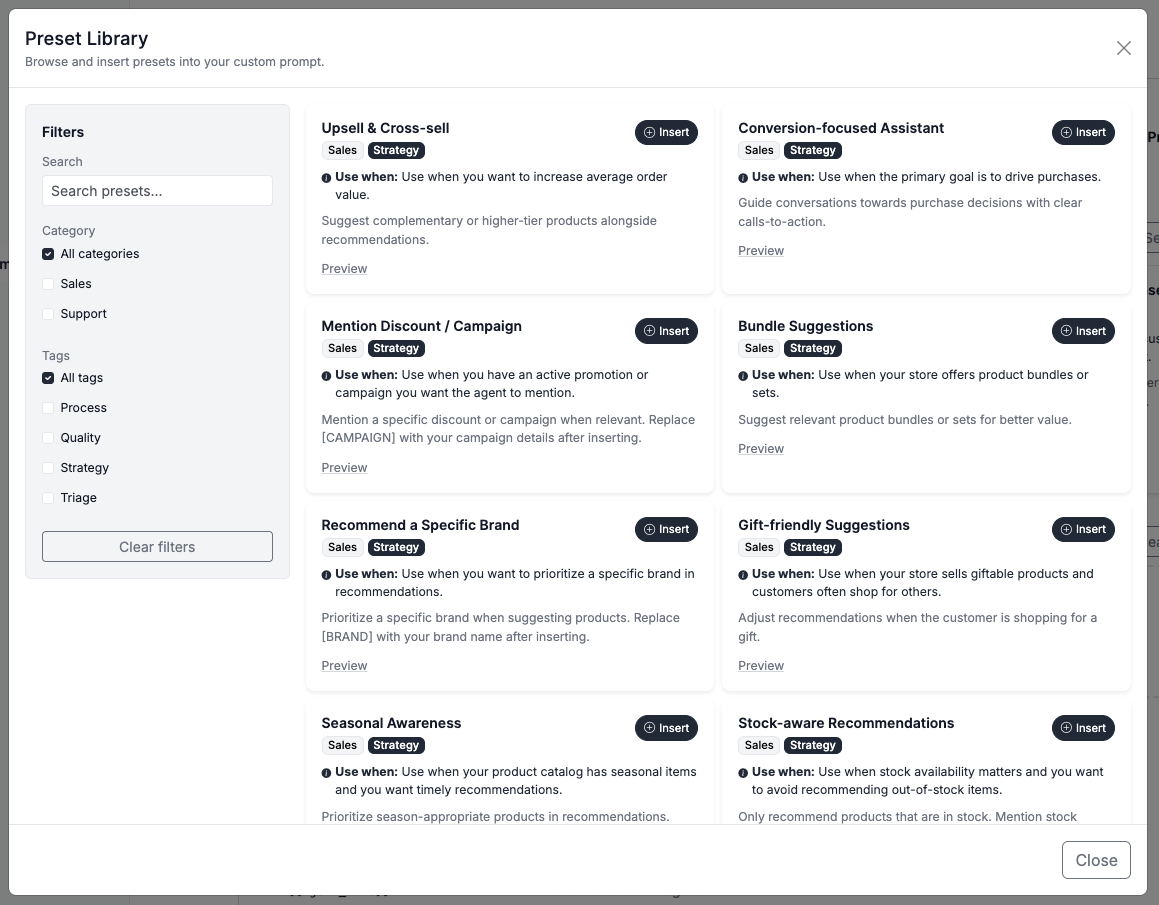Enable the Strategy tag filter
The image size is (1159, 905).
tap(48, 468)
